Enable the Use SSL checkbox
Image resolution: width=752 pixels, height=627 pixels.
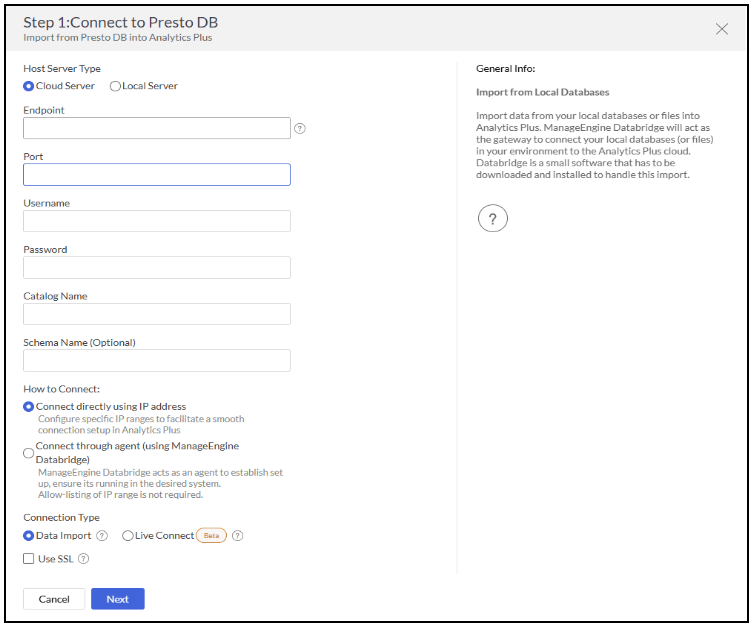(x=29, y=559)
